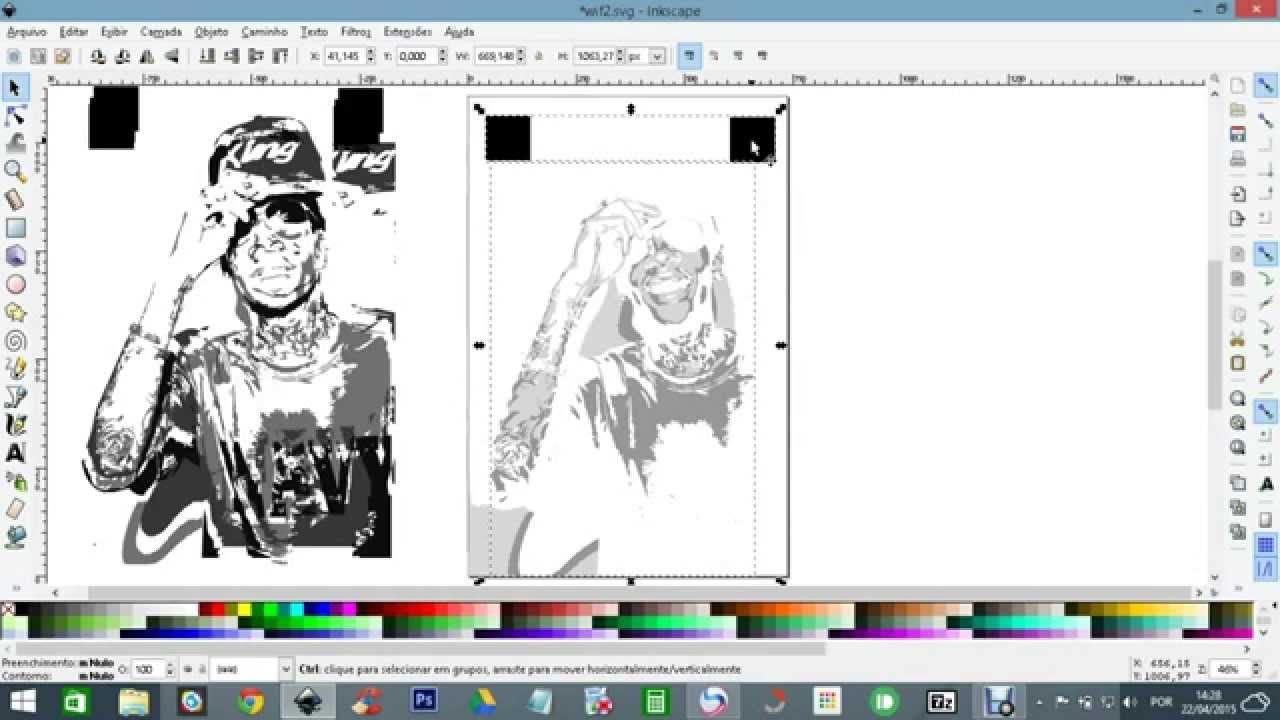Open the Filtros menu
The height and width of the screenshot is (720, 1280).
click(355, 32)
